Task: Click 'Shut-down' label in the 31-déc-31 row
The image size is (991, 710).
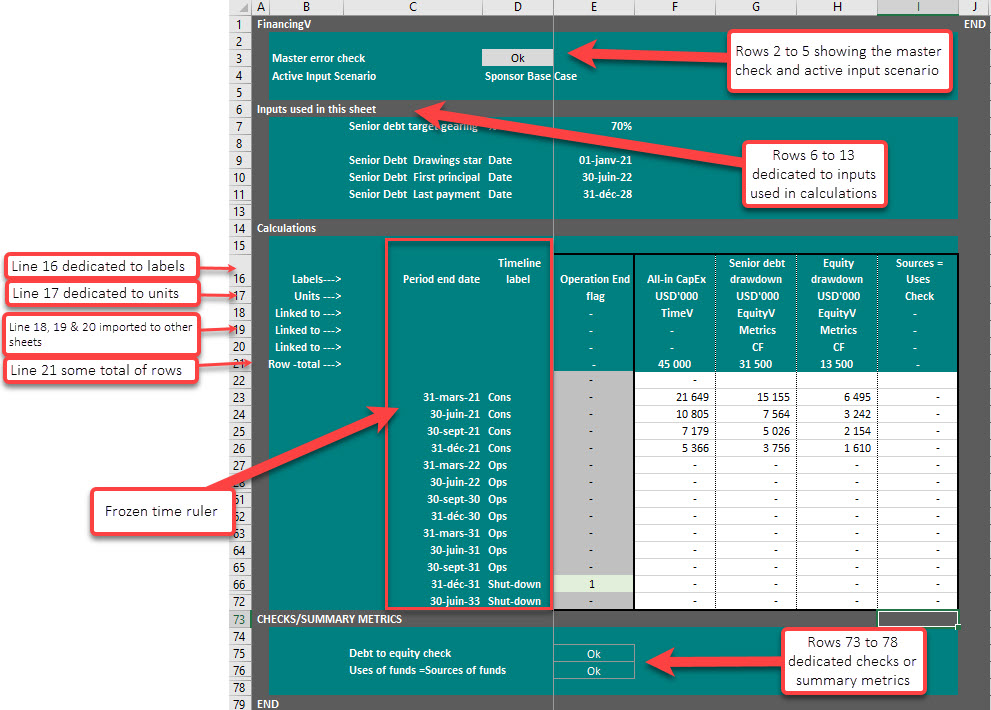Action: point(514,585)
